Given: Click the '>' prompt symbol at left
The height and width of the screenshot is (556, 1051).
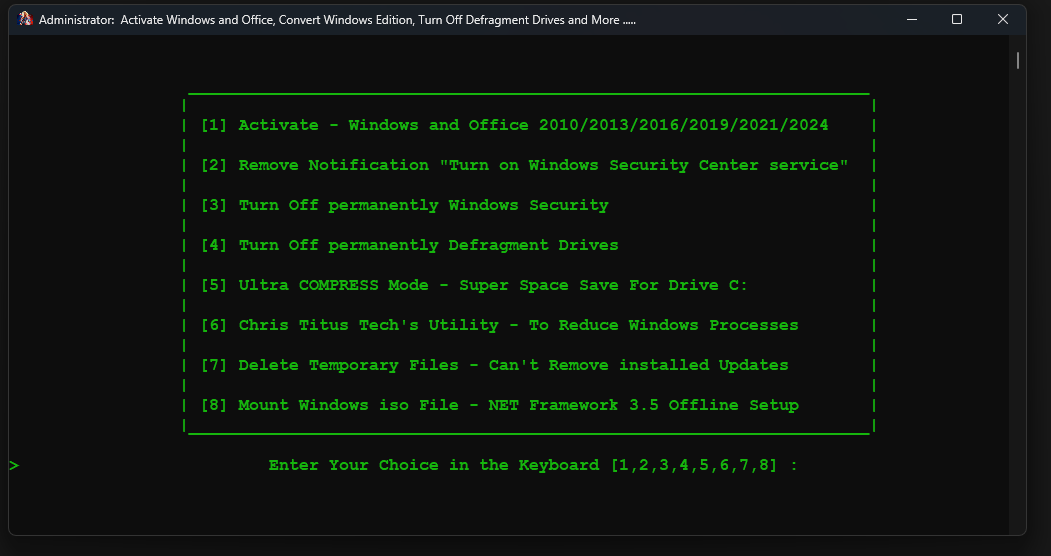Looking at the screenshot, I should [x=14, y=466].
